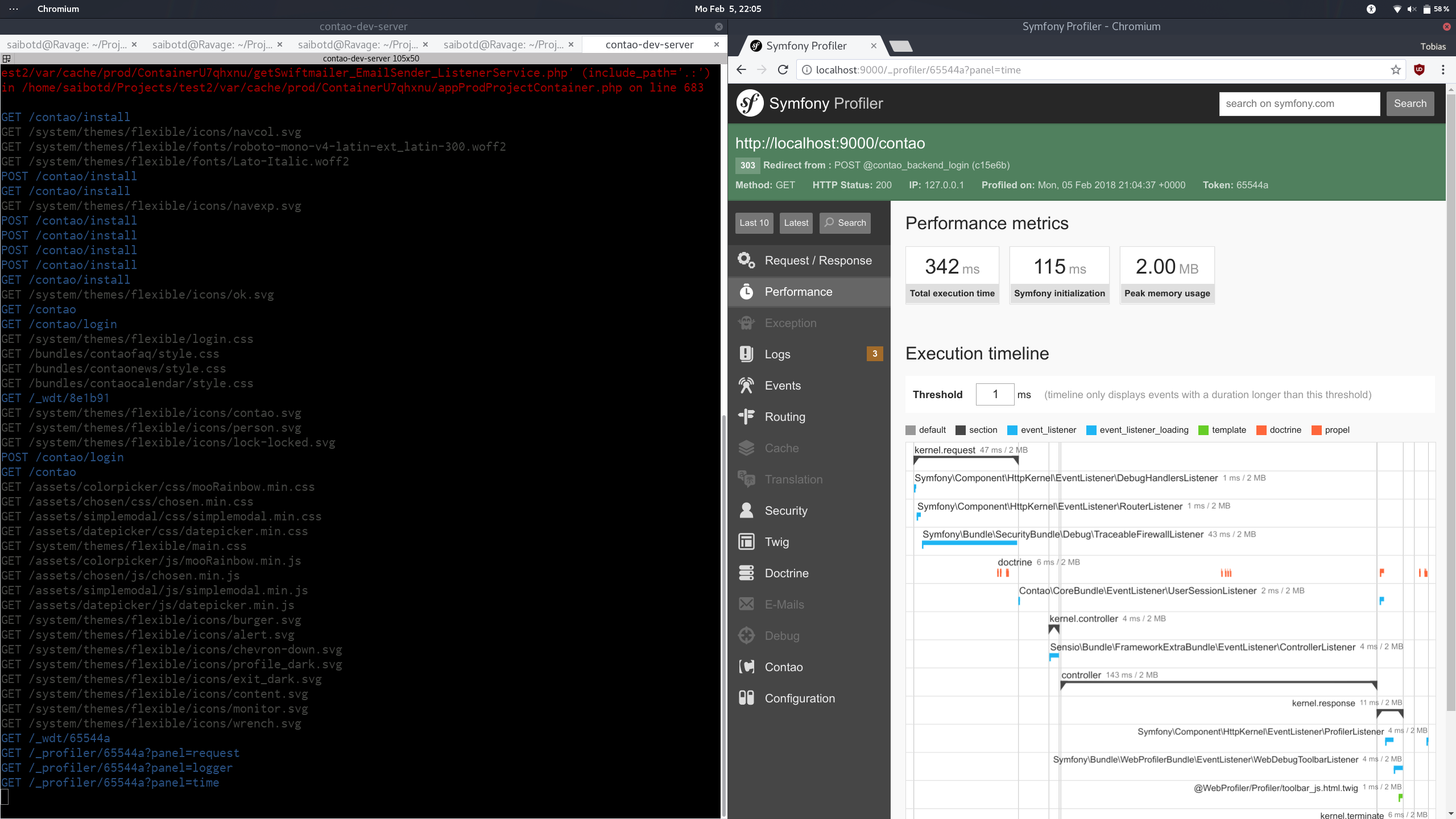The width and height of the screenshot is (1456, 819).
Task: Open the system volume tray icon
Action: (1412, 9)
